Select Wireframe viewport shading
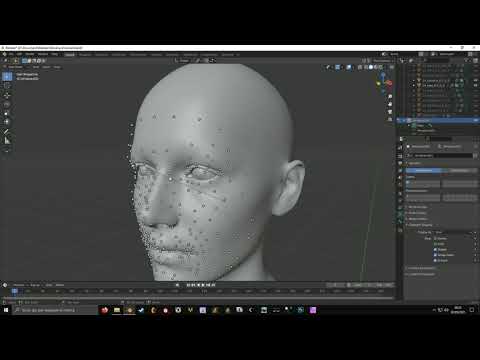 (366, 67)
